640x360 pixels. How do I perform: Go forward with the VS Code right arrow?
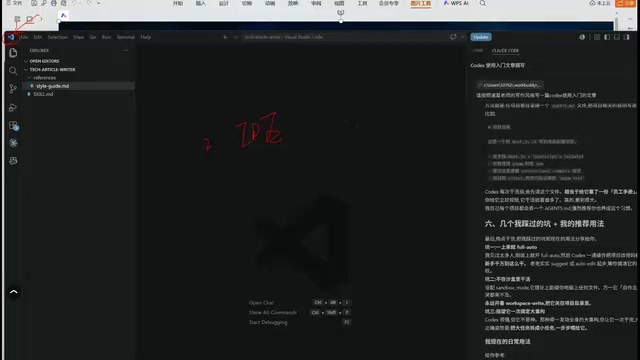pyautogui.click(x=236, y=37)
